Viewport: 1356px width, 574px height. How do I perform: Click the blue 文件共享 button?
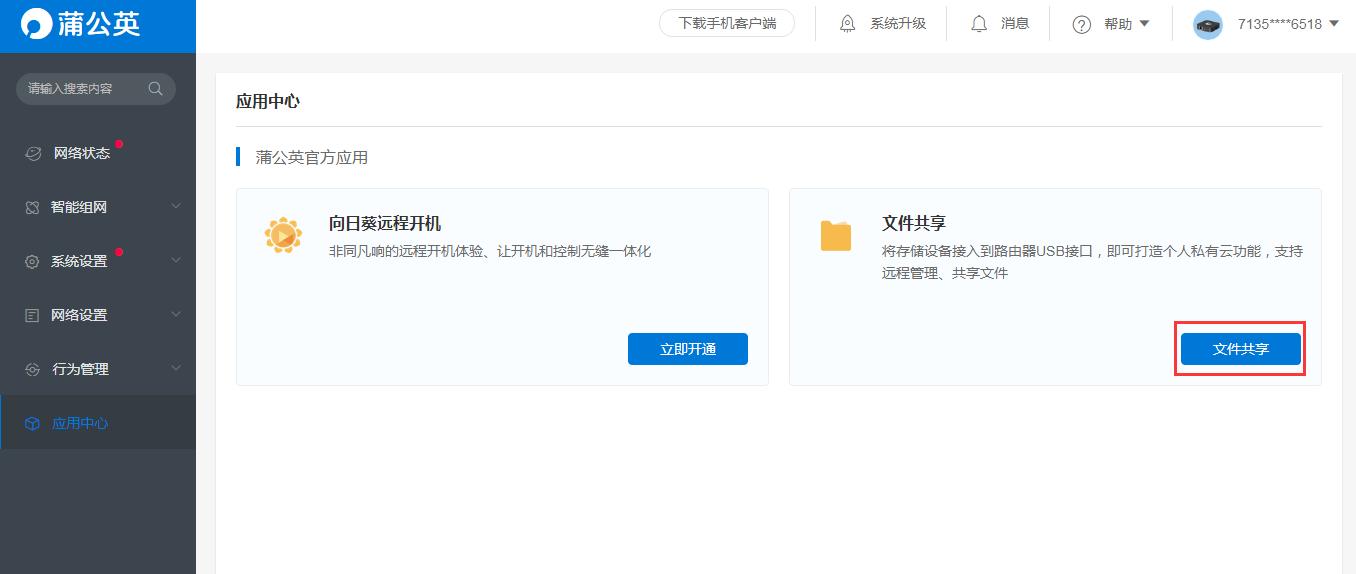coord(1240,349)
